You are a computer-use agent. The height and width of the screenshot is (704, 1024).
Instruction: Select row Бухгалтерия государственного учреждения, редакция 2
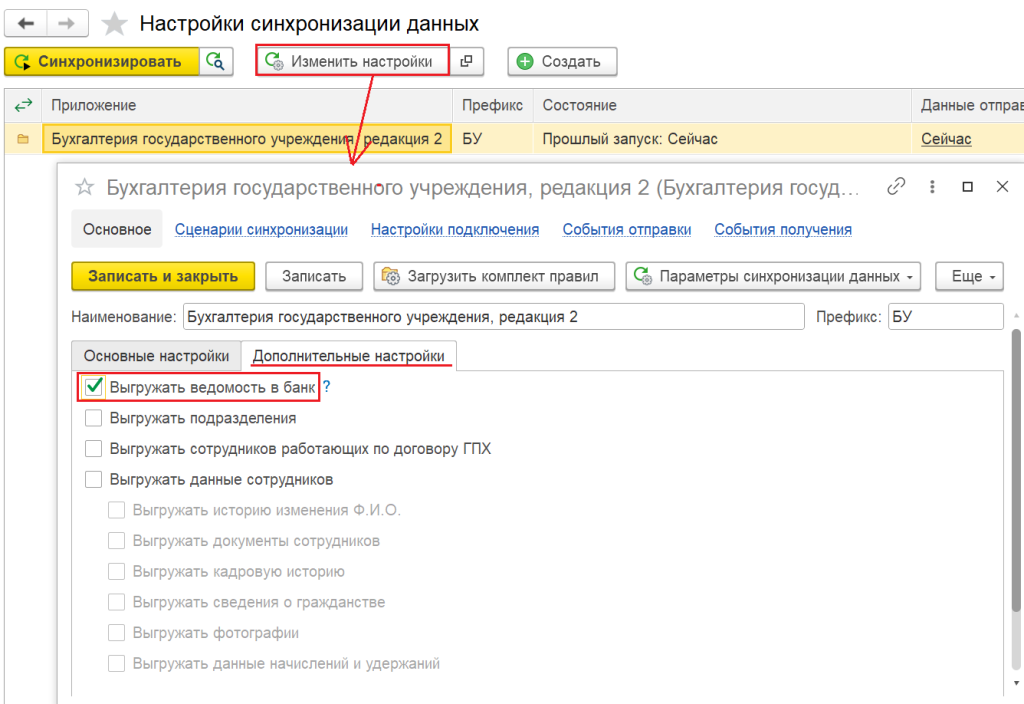[247, 139]
